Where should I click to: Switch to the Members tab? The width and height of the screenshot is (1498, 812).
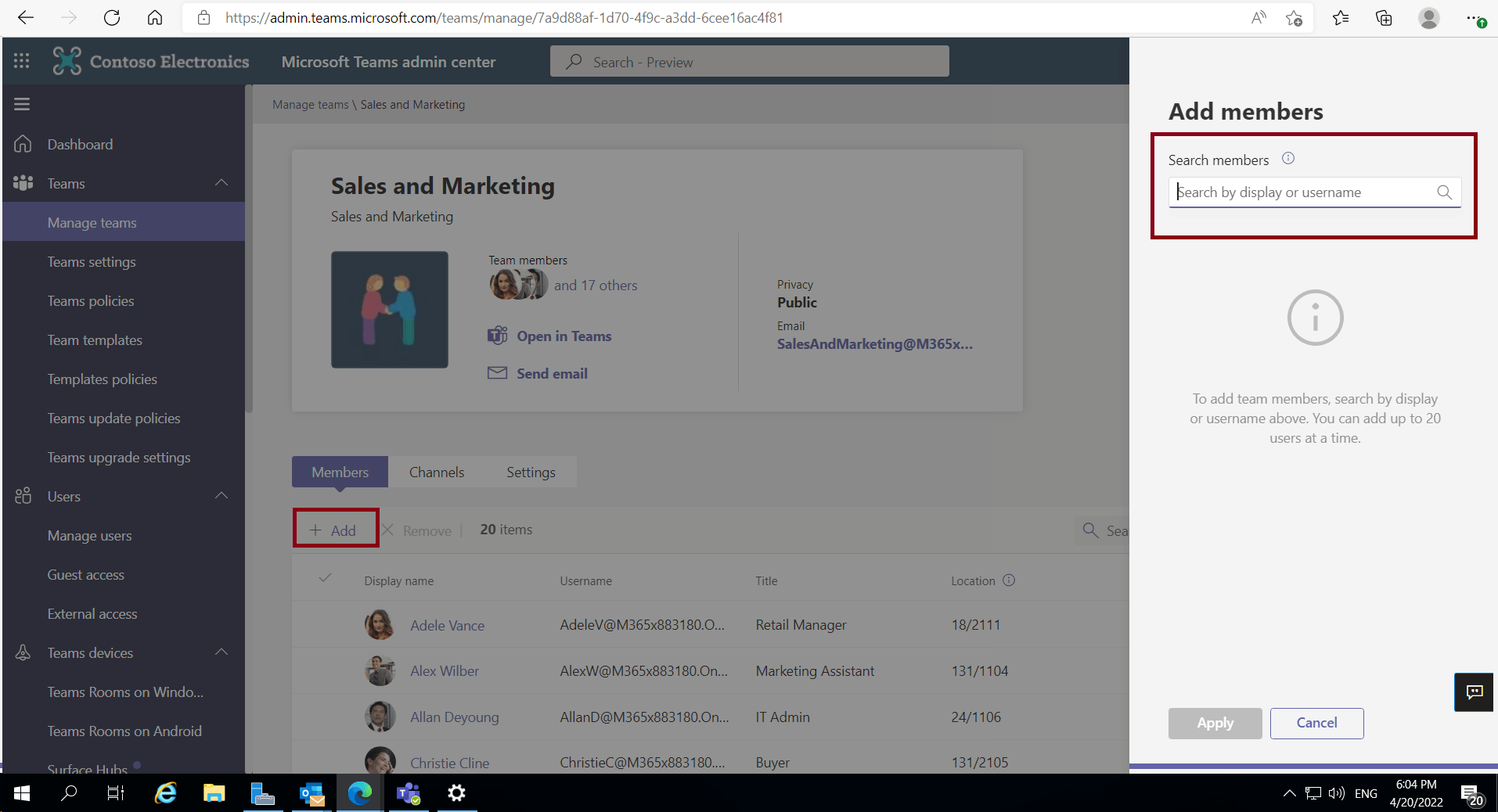[x=340, y=472]
